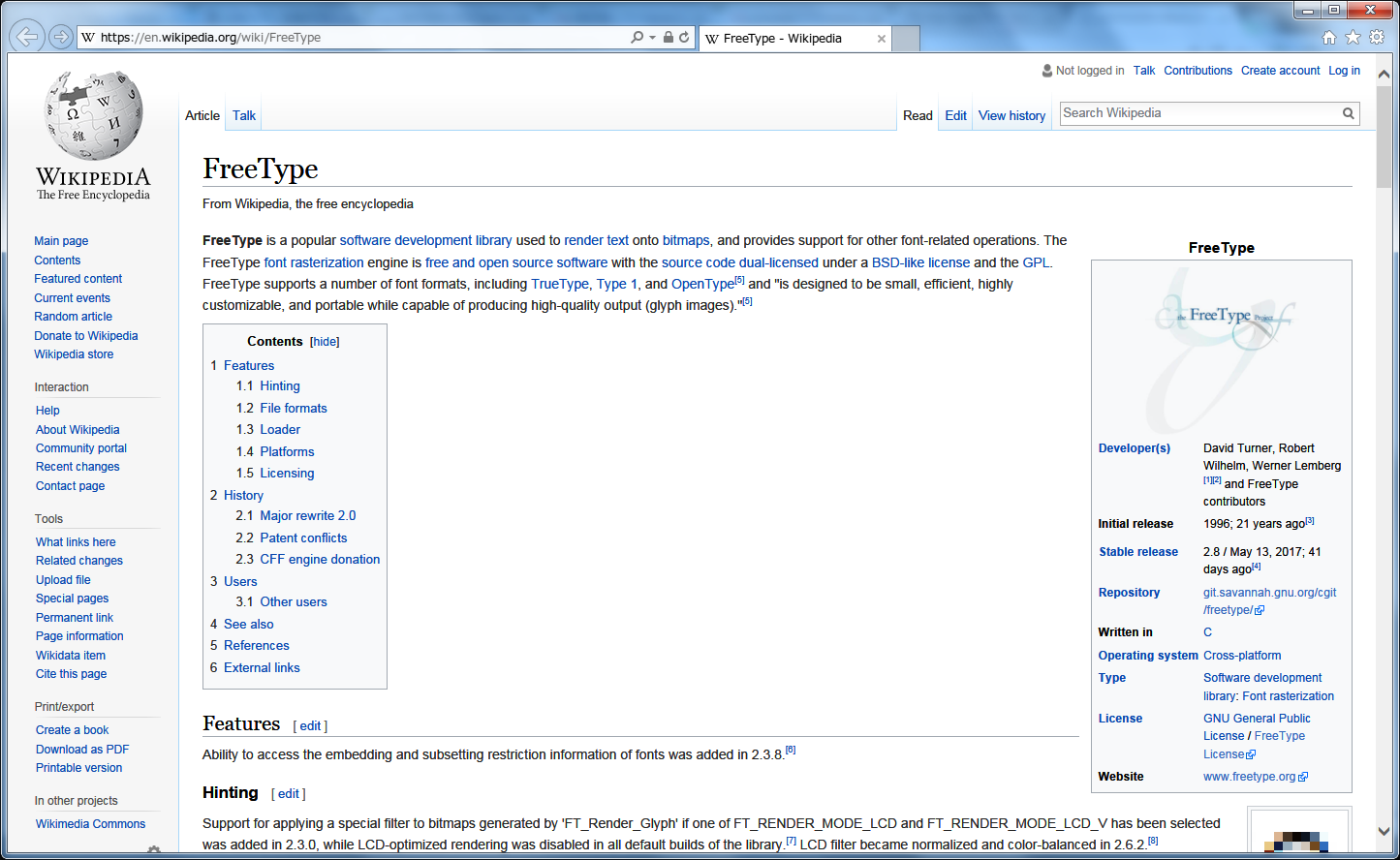
Task: Click the security lock icon in address bar
Action: point(668,37)
